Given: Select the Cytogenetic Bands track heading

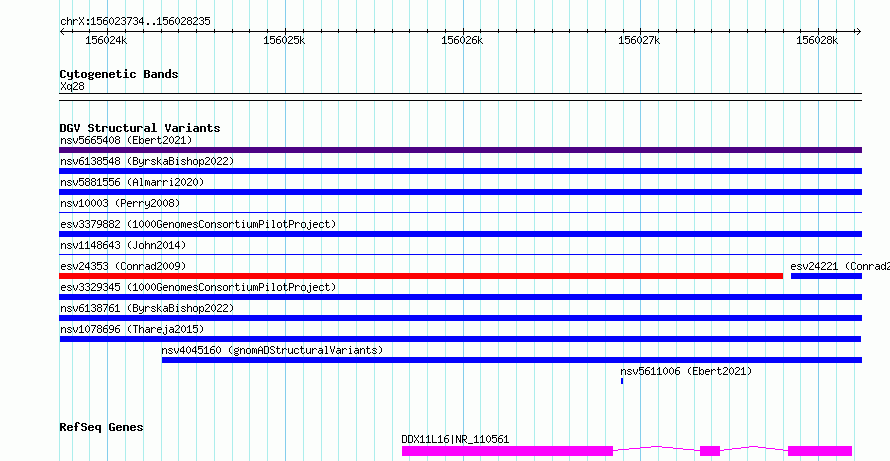Looking at the screenshot, I should tap(119, 74).
